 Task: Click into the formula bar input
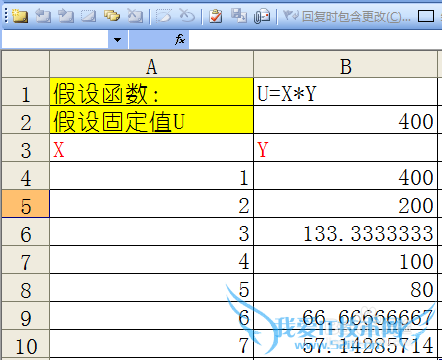[x=315, y=40]
